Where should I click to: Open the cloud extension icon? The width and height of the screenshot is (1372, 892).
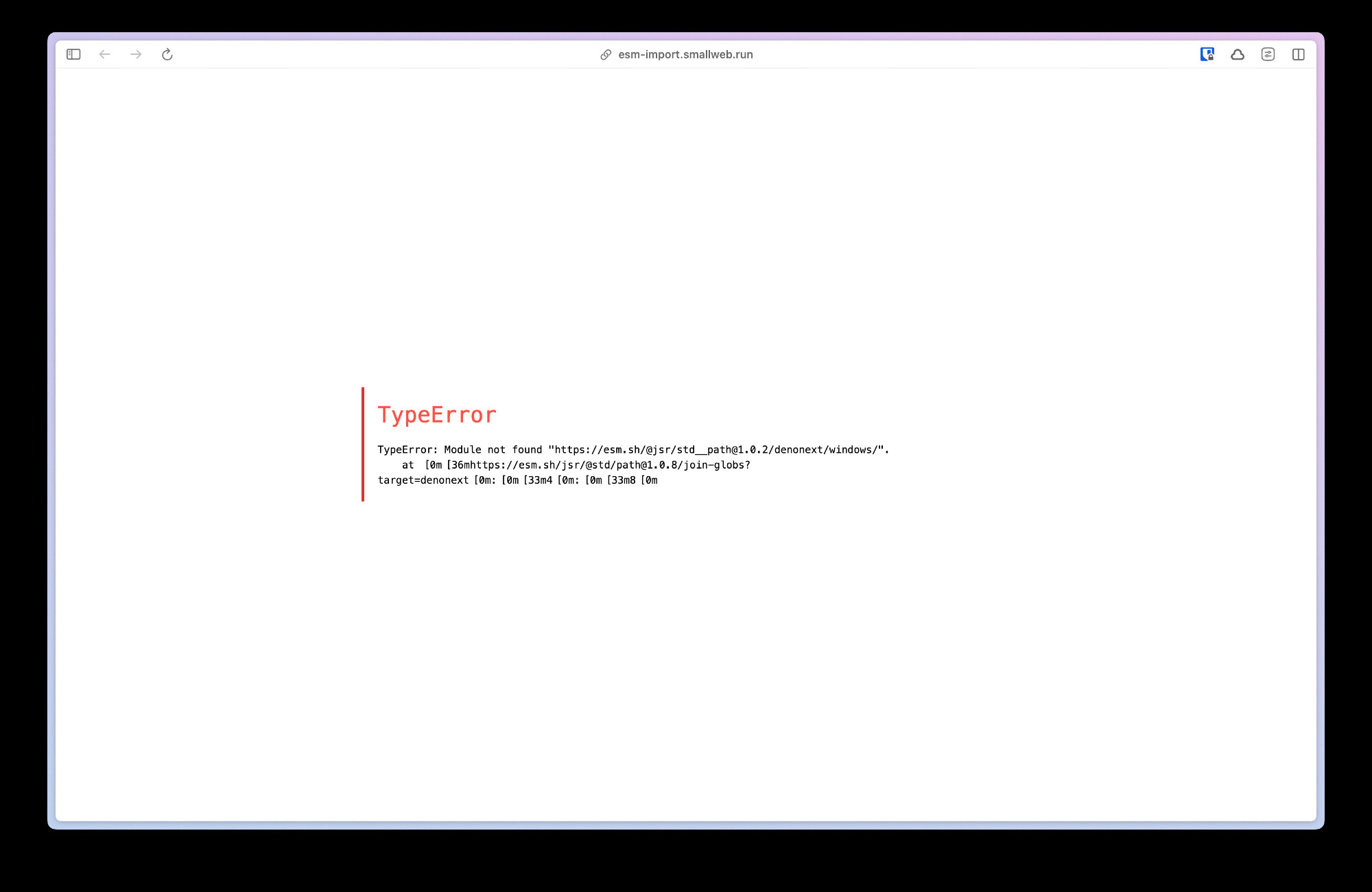(x=1238, y=54)
